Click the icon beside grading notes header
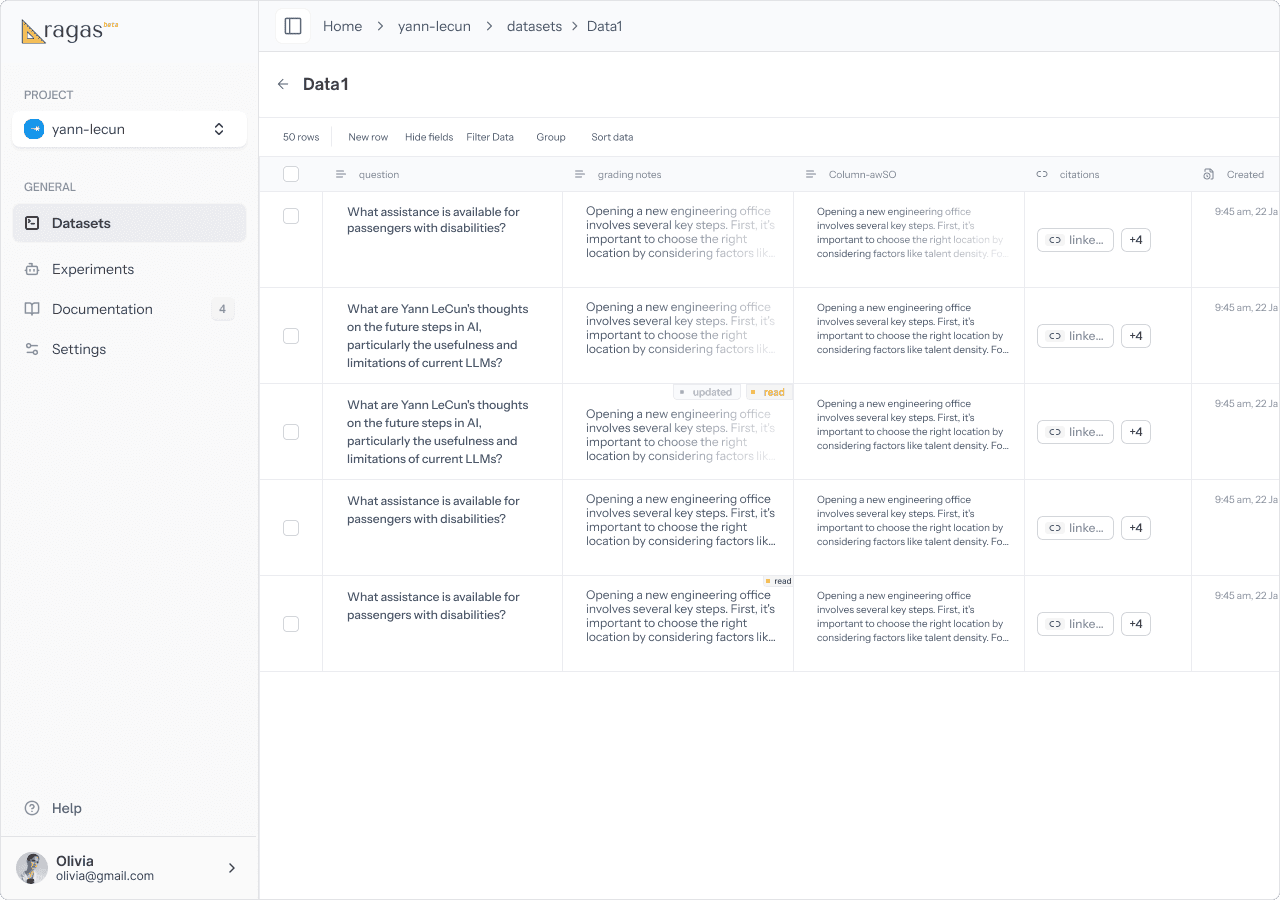Image resolution: width=1280 pixels, height=900 pixels. click(580, 174)
